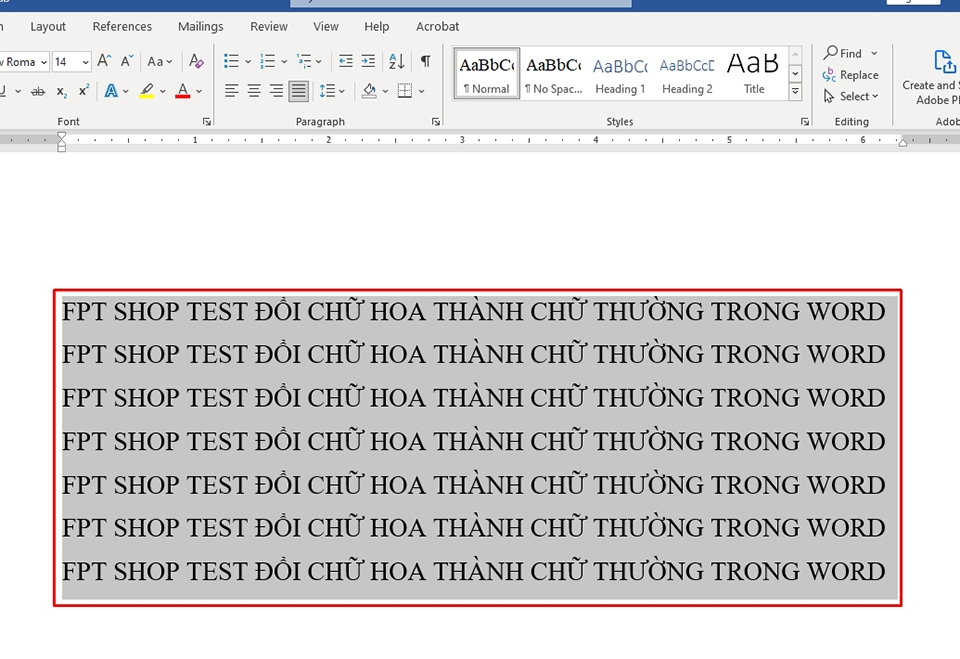Open the Mailings tab
This screenshot has height=659, width=960.
(200, 27)
